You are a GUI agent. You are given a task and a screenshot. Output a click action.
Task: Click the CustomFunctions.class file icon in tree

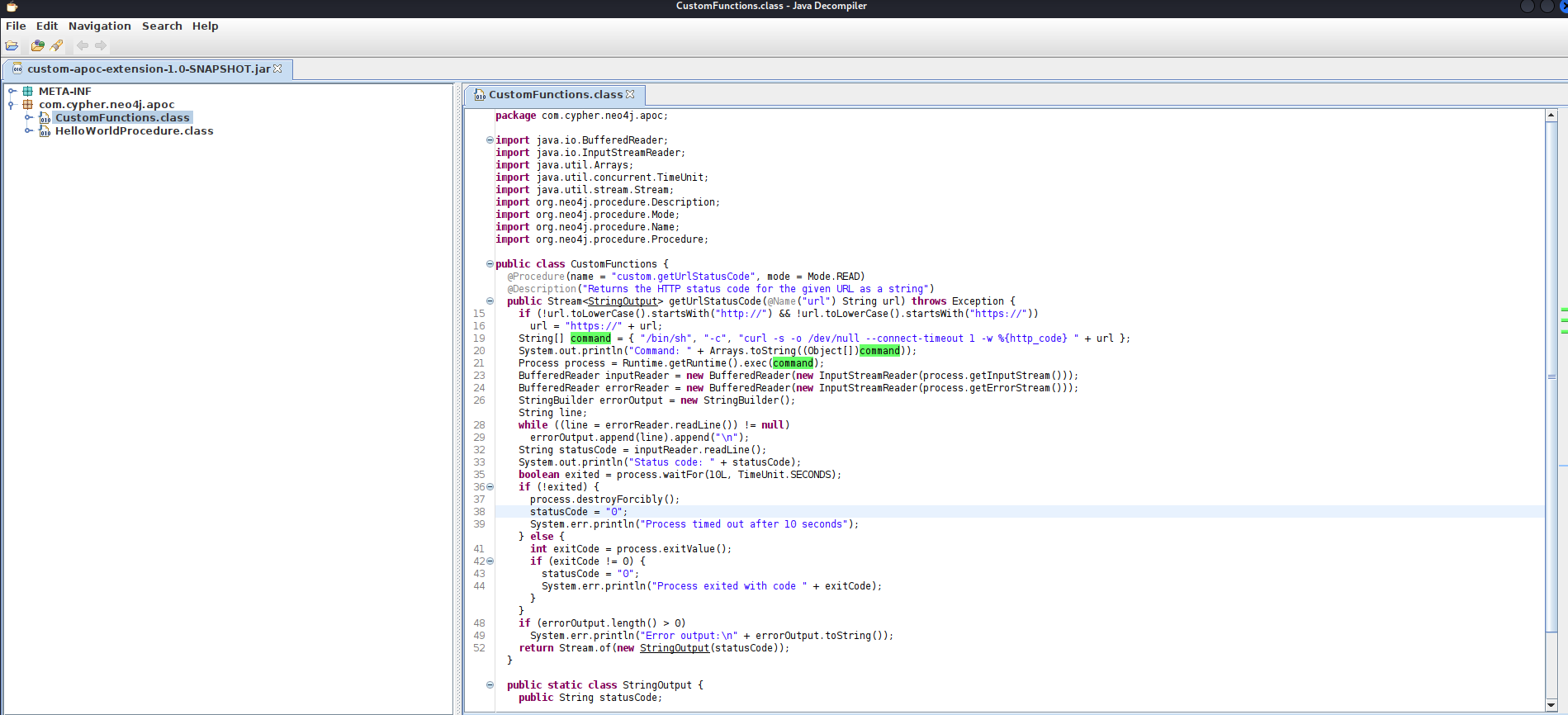(x=45, y=118)
